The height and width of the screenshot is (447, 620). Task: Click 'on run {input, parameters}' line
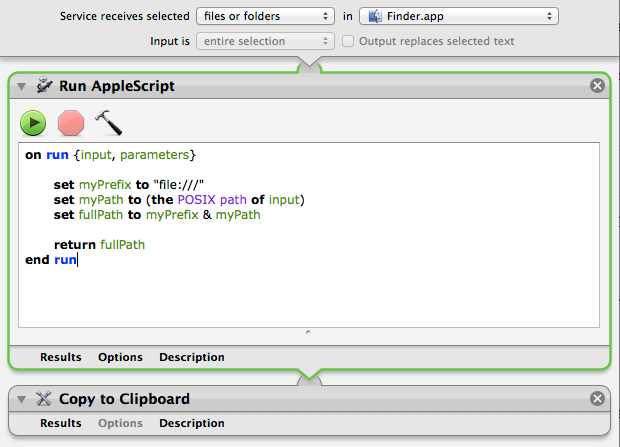tap(110, 155)
